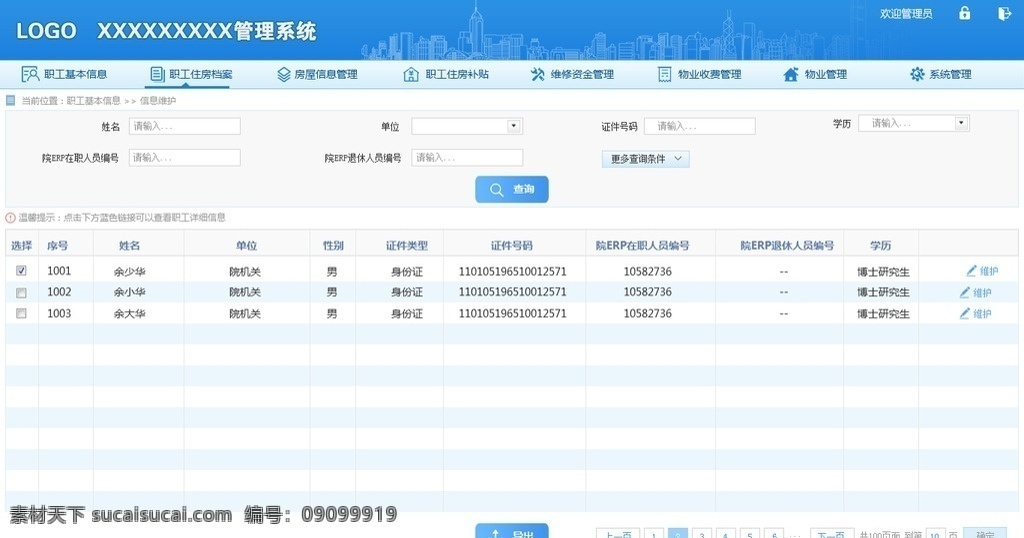Click the 序号 column header

click(x=57, y=245)
